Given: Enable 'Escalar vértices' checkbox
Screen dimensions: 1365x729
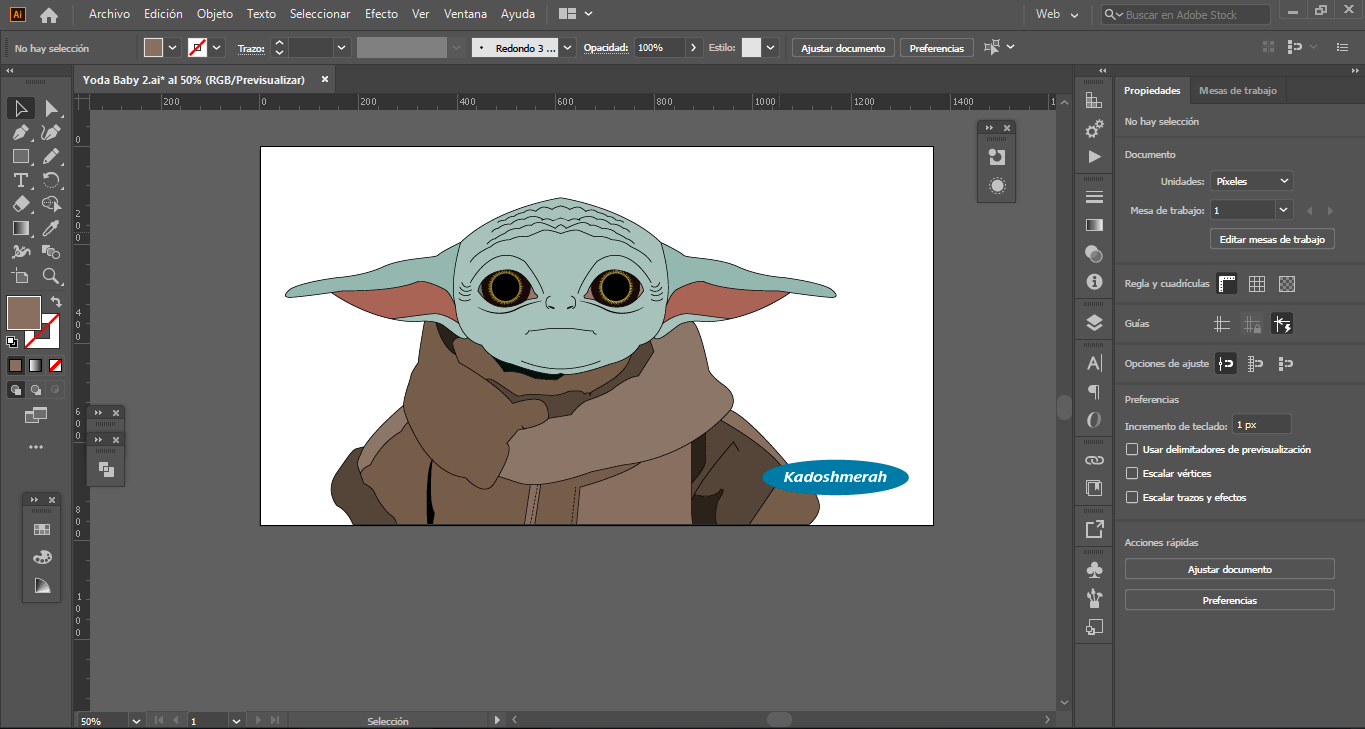Looking at the screenshot, I should (1132, 474).
